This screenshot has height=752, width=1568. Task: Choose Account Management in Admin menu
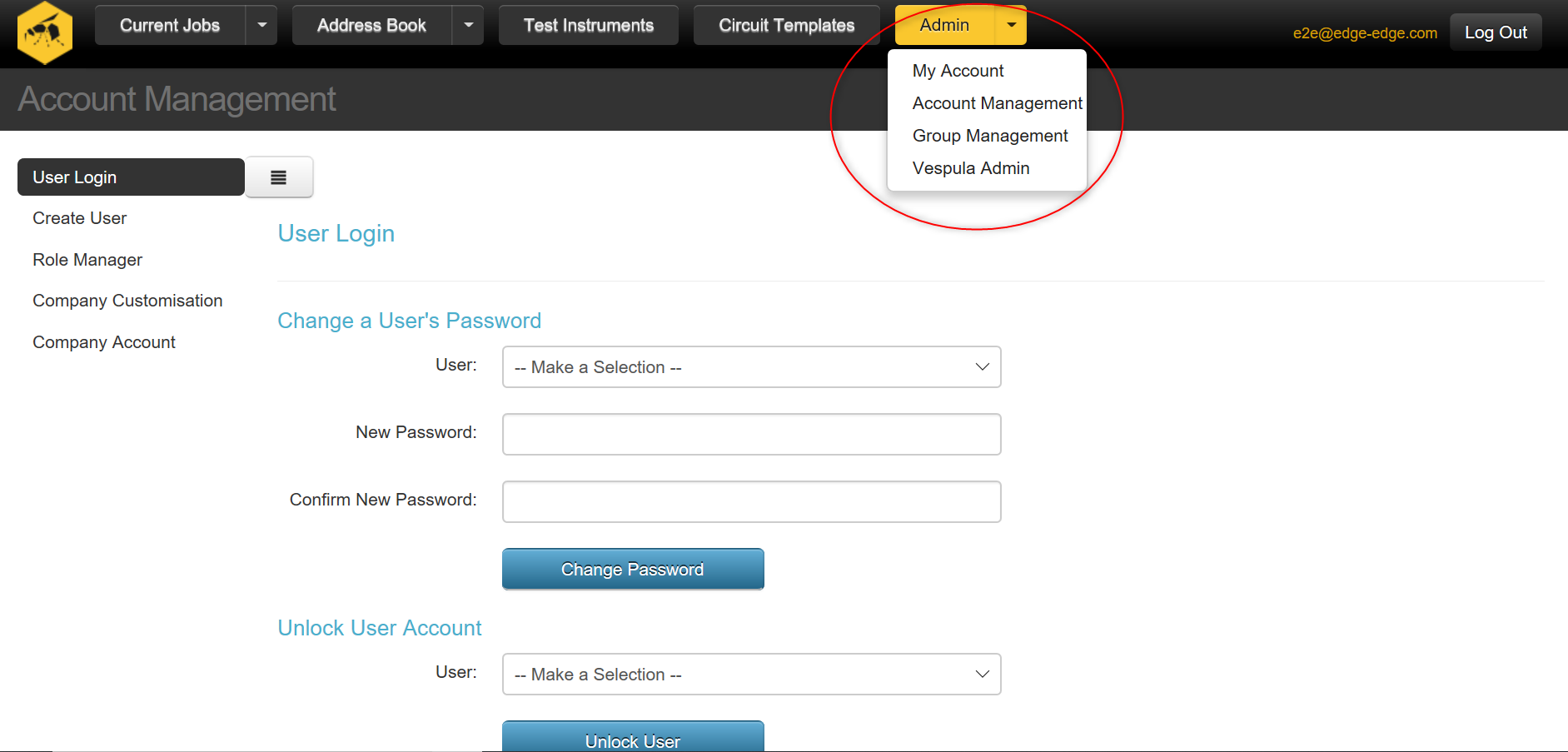pos(997,103)
